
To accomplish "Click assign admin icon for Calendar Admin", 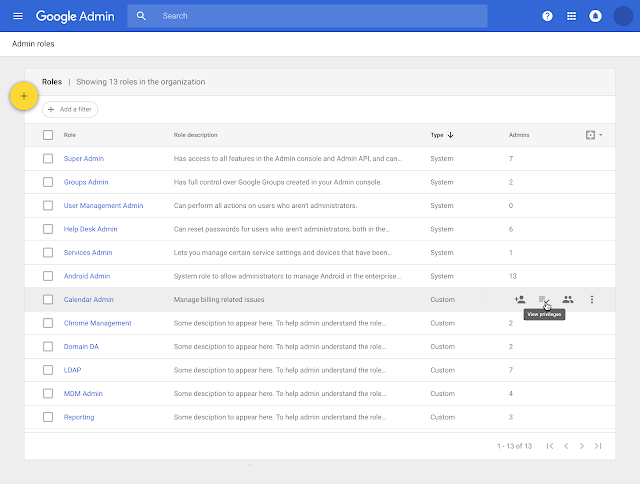I will 519,299.
